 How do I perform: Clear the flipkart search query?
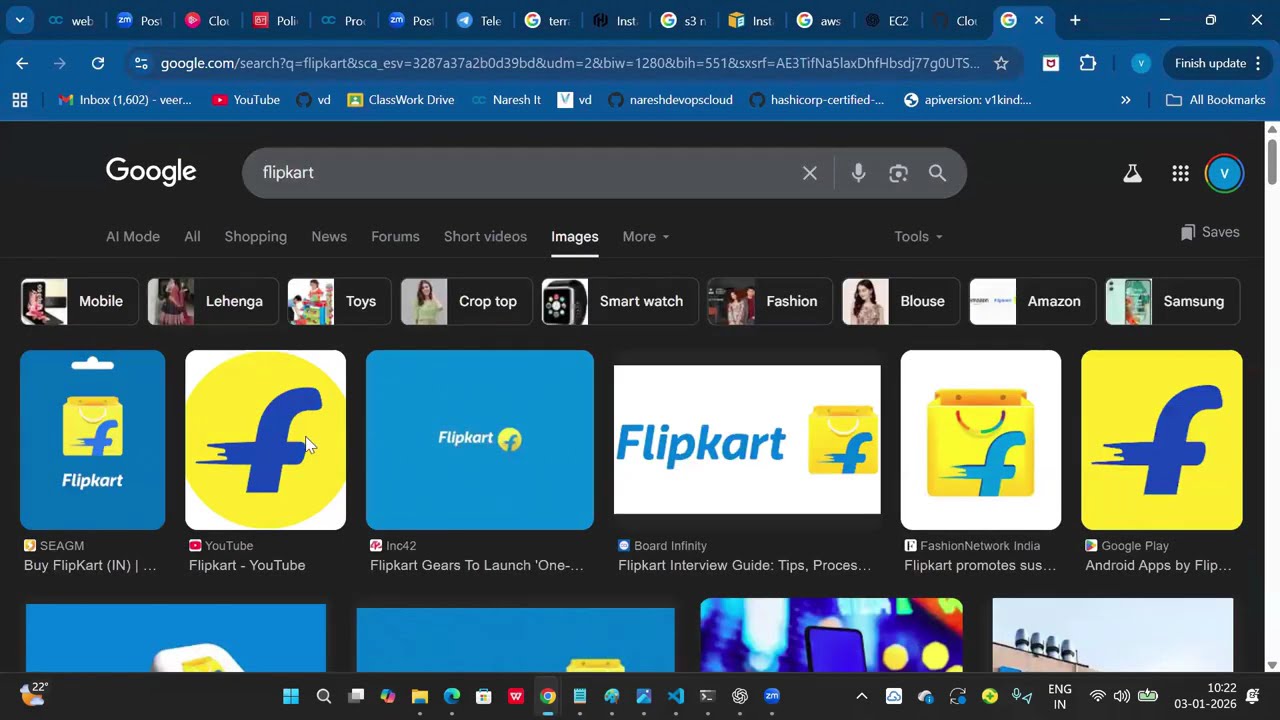pyautogui.click(x=810, y=173)
